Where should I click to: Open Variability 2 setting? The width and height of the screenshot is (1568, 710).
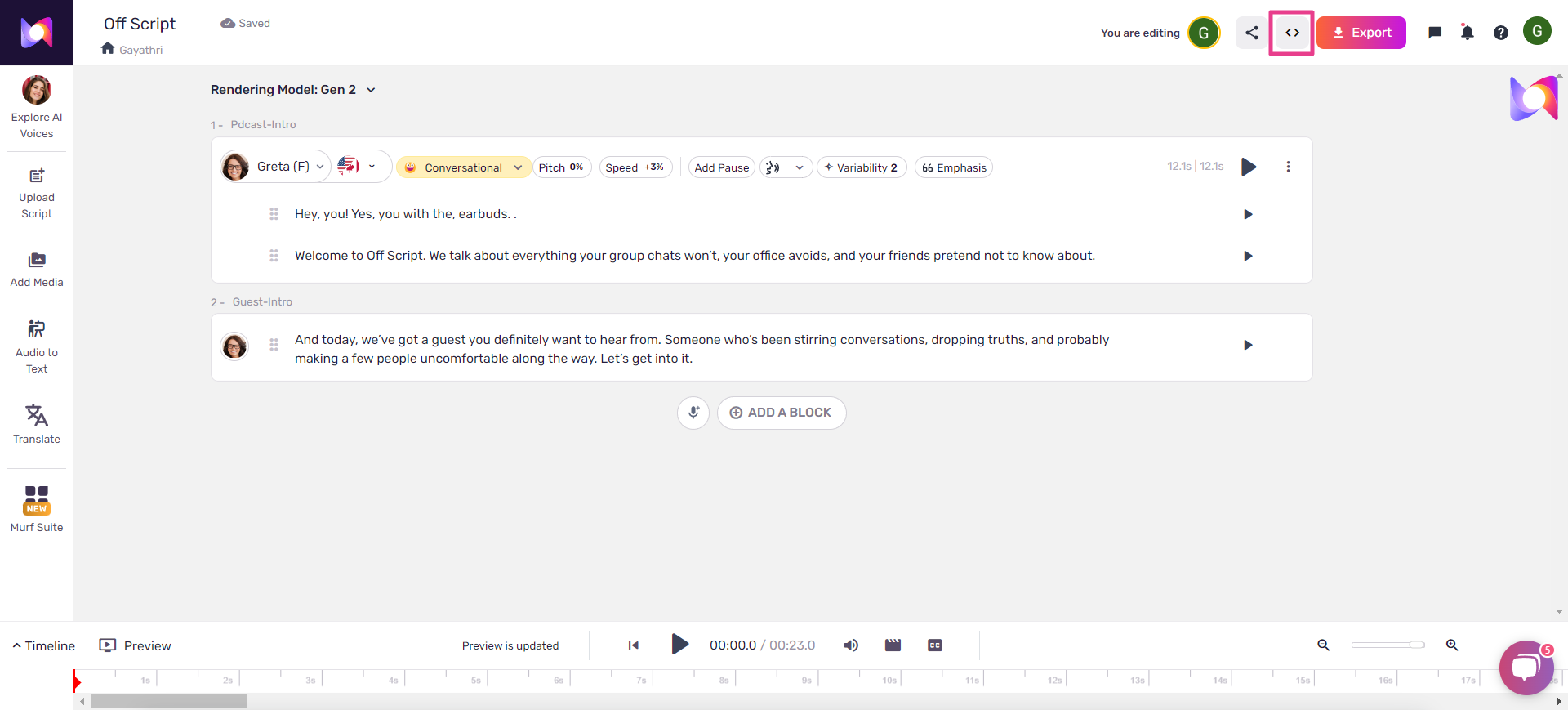tap(862, 167)
